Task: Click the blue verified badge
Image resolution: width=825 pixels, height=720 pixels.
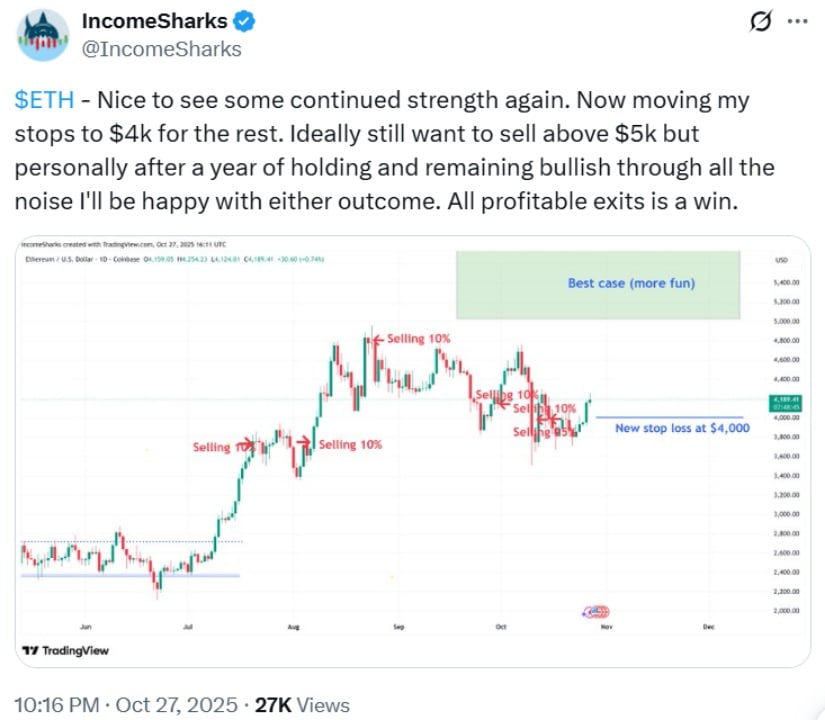Action: [243, 21]
